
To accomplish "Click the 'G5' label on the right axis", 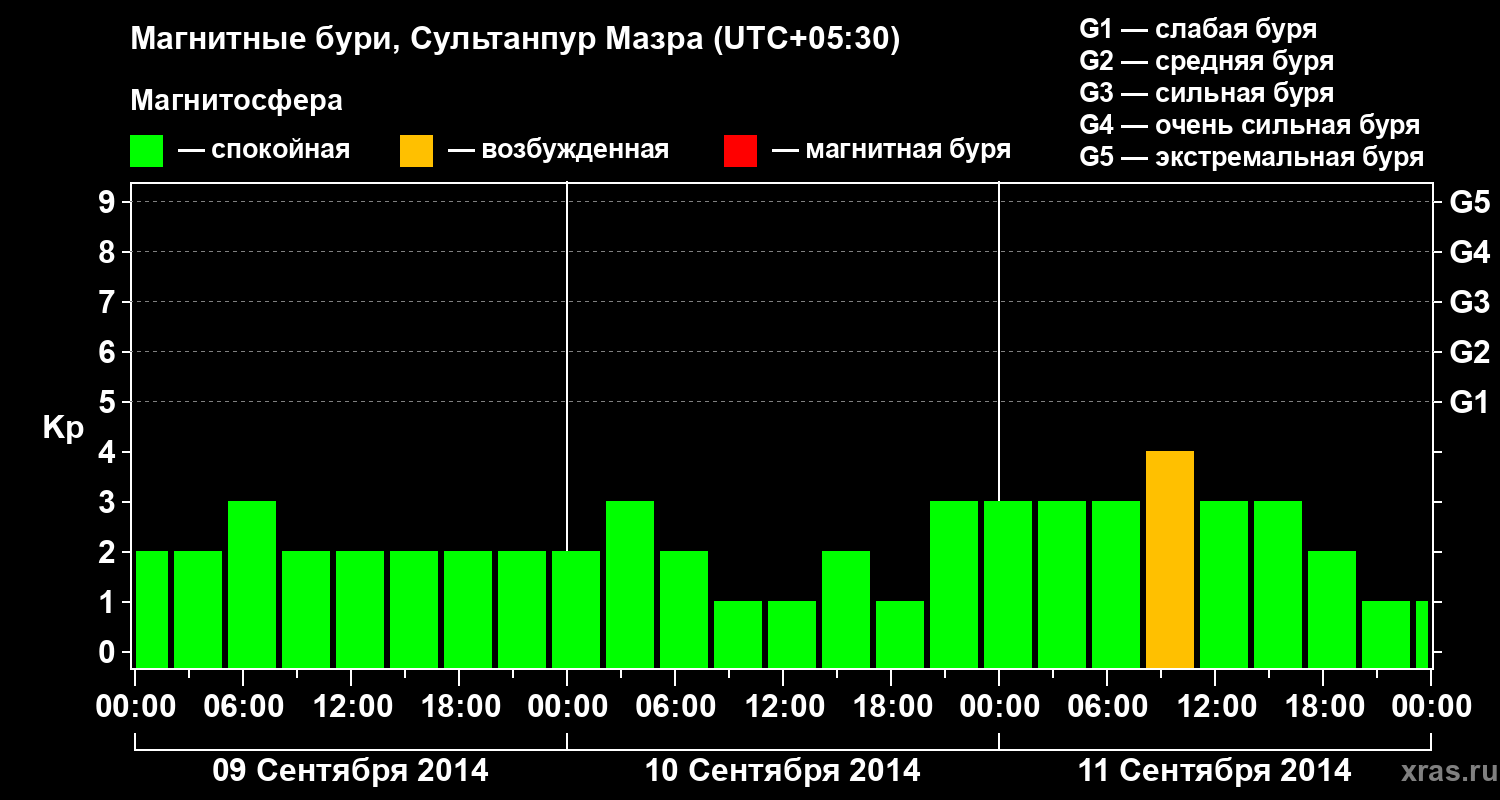I will pos(1469,203).
